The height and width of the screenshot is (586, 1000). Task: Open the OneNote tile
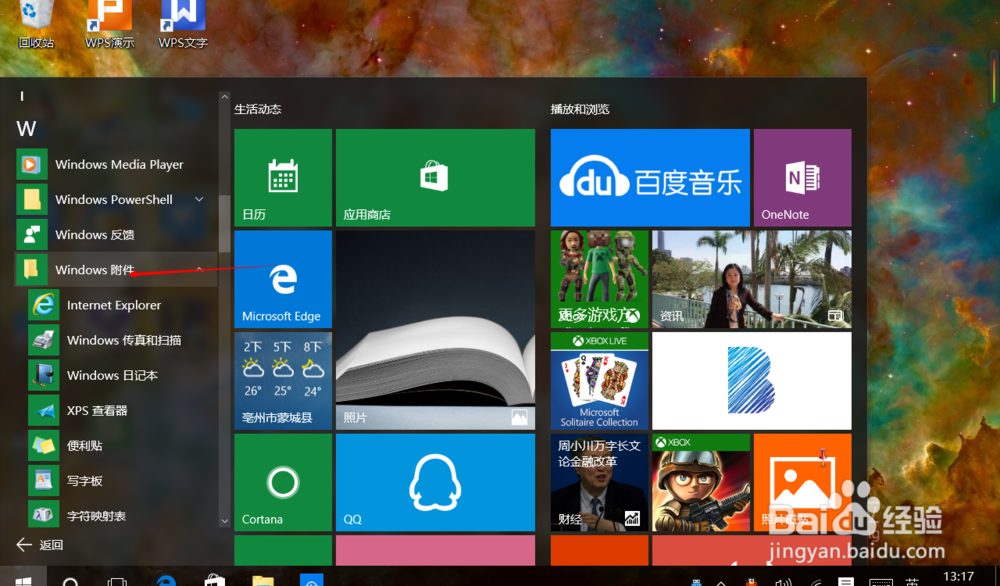pyautogui.click(x=802, y=177)
